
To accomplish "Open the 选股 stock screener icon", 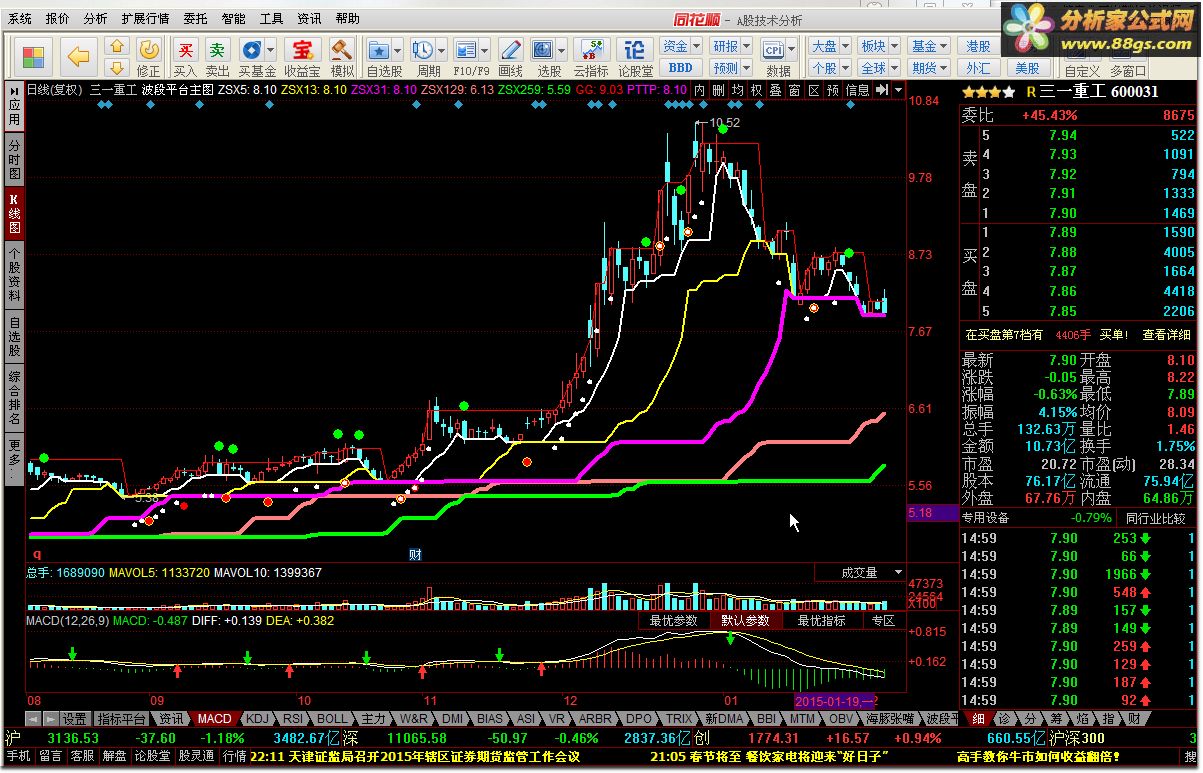I will click(544, 50).
